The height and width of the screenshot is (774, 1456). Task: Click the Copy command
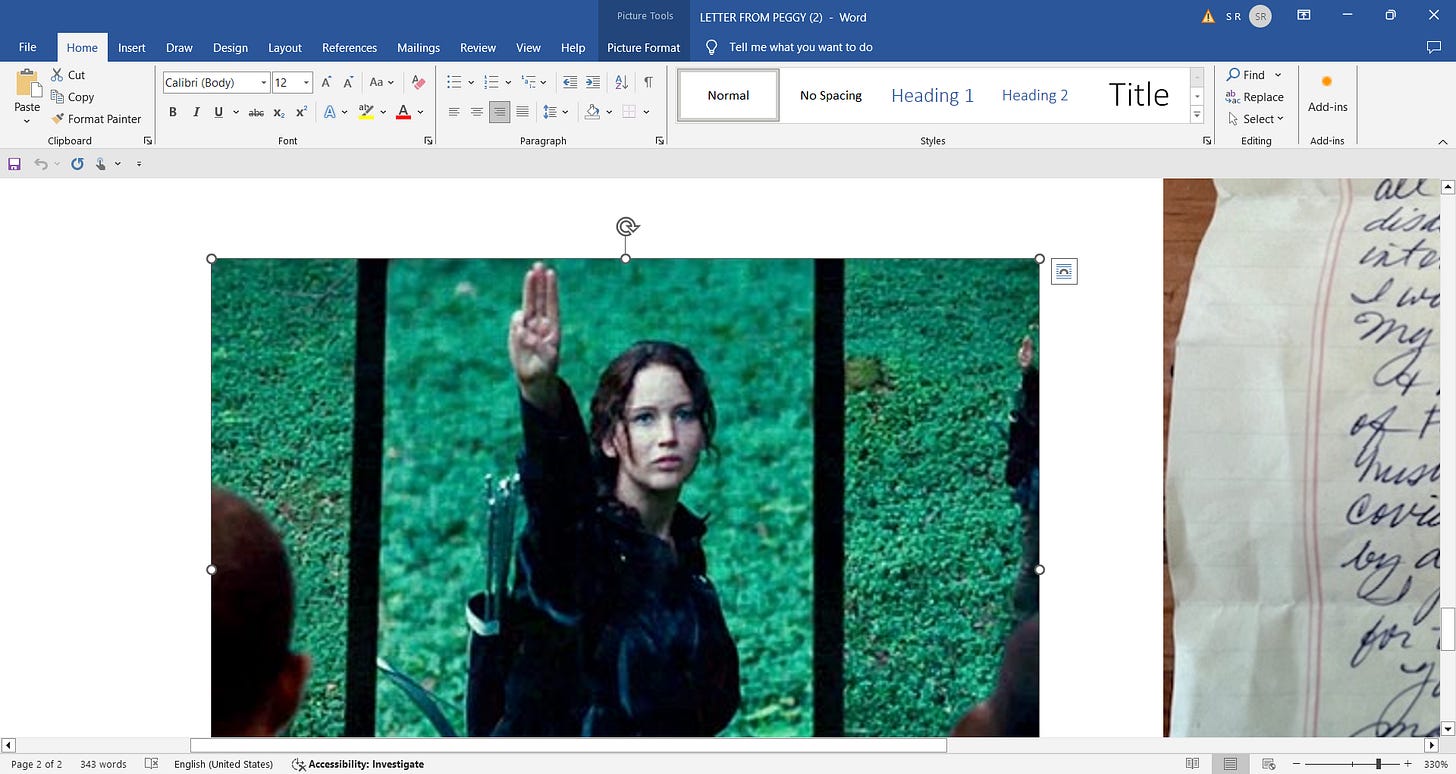[x=72, y=97]
